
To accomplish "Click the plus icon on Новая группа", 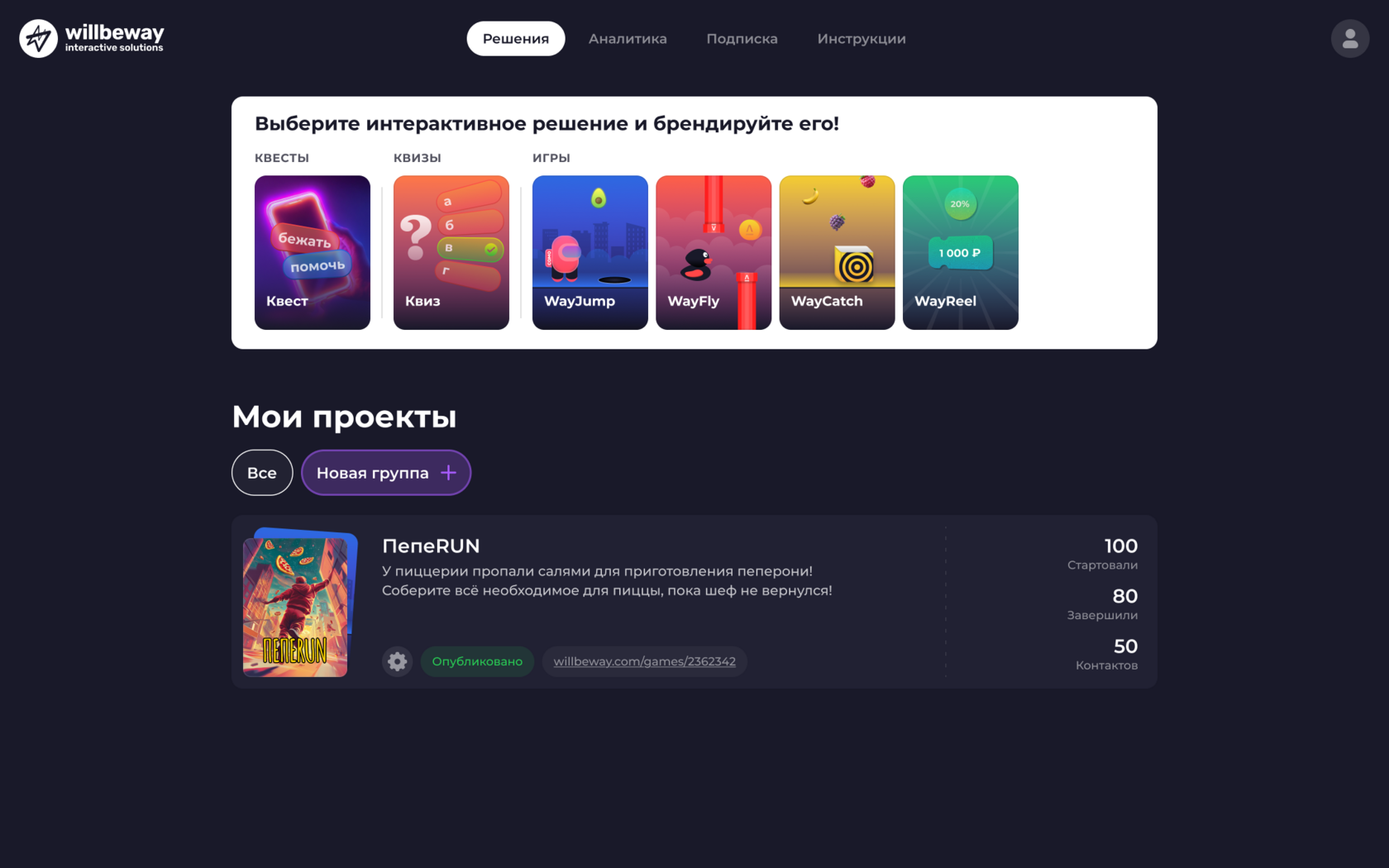I will pyautogui.click(x=448, y=473).
